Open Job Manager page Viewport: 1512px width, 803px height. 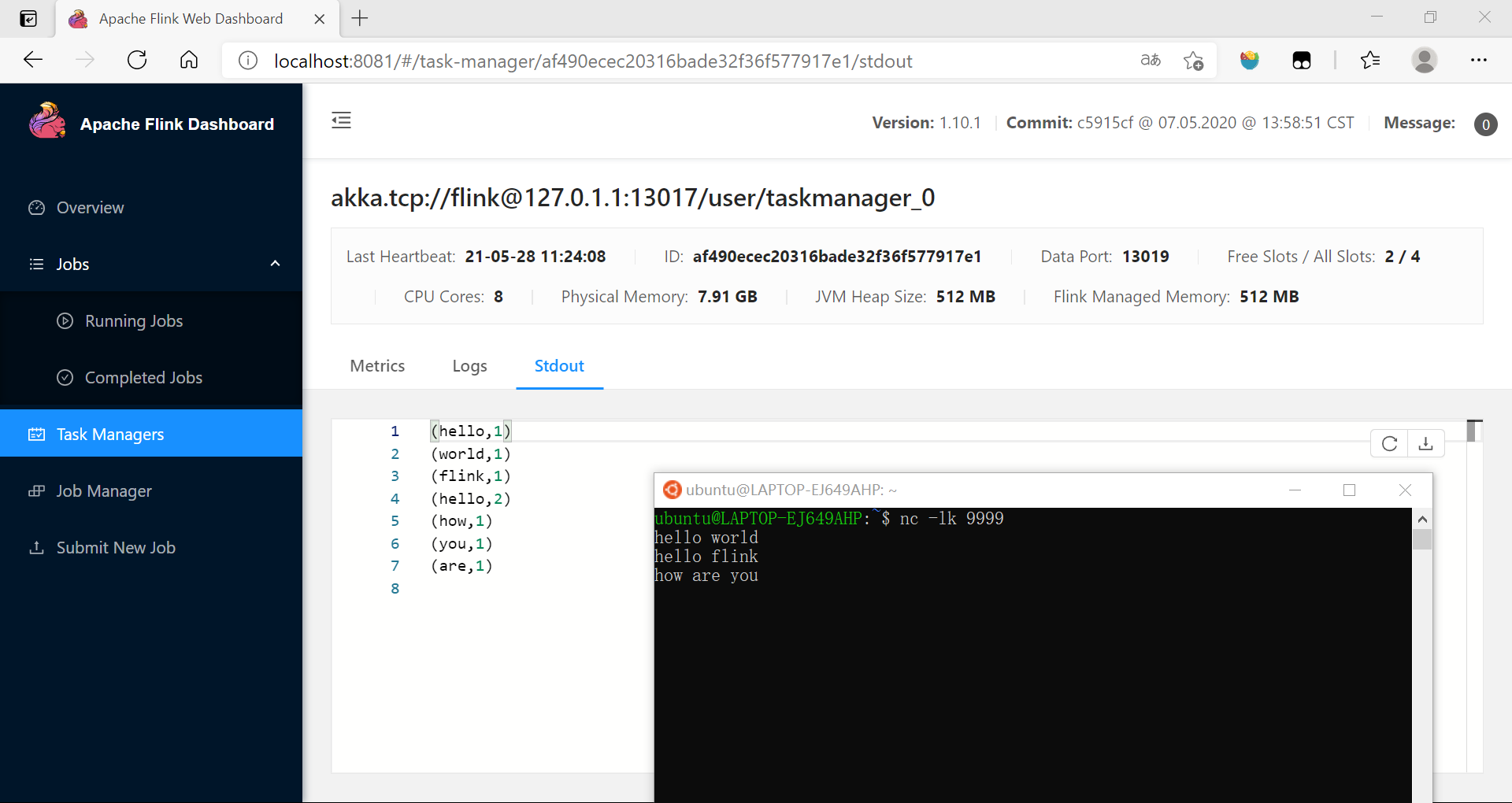point(151,491)
